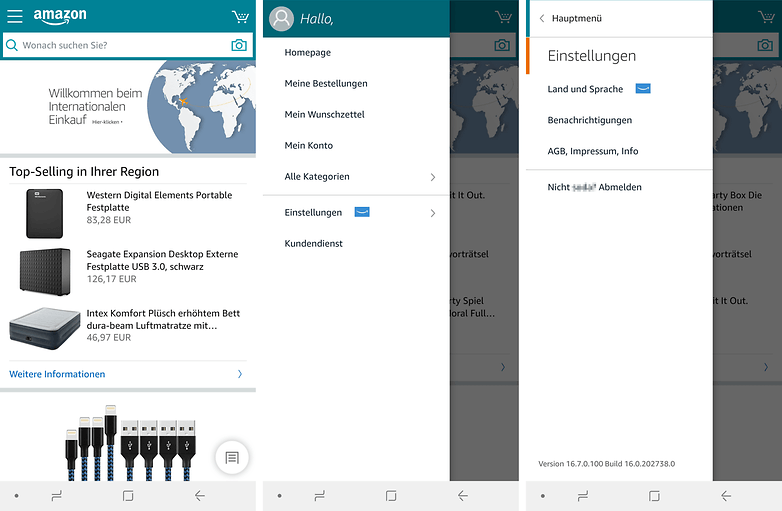This screenshot has width=782, height=511.
Task: Open the USB cables product image
Action: (131, 443)
